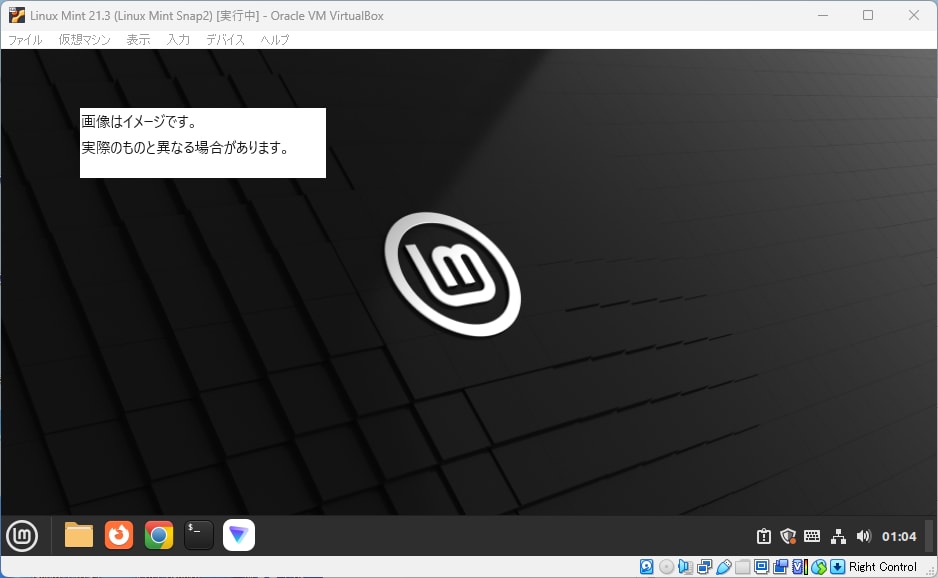The height and width of the screenshot is (578, 938).
Task: Click the VirtualBox shared folders indicator
Action: [x=742, y=567]
